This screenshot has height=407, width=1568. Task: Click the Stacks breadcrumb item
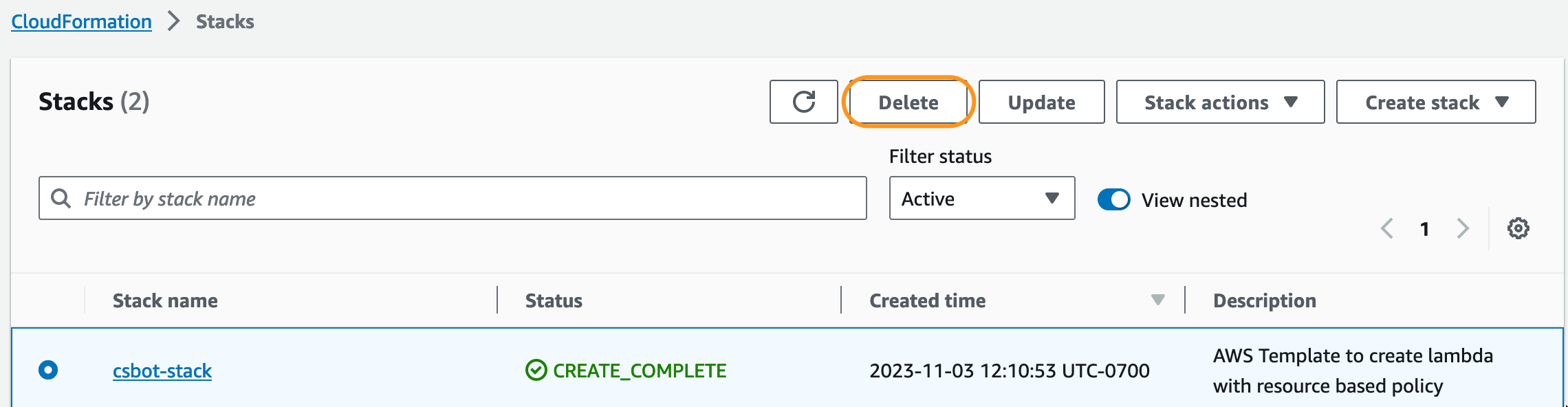[224, 21]
